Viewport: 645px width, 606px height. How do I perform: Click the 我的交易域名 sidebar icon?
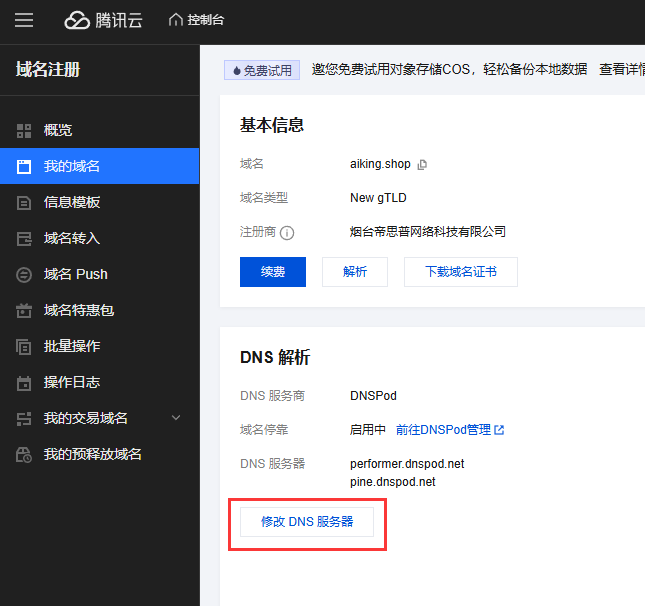click(24, 419)
